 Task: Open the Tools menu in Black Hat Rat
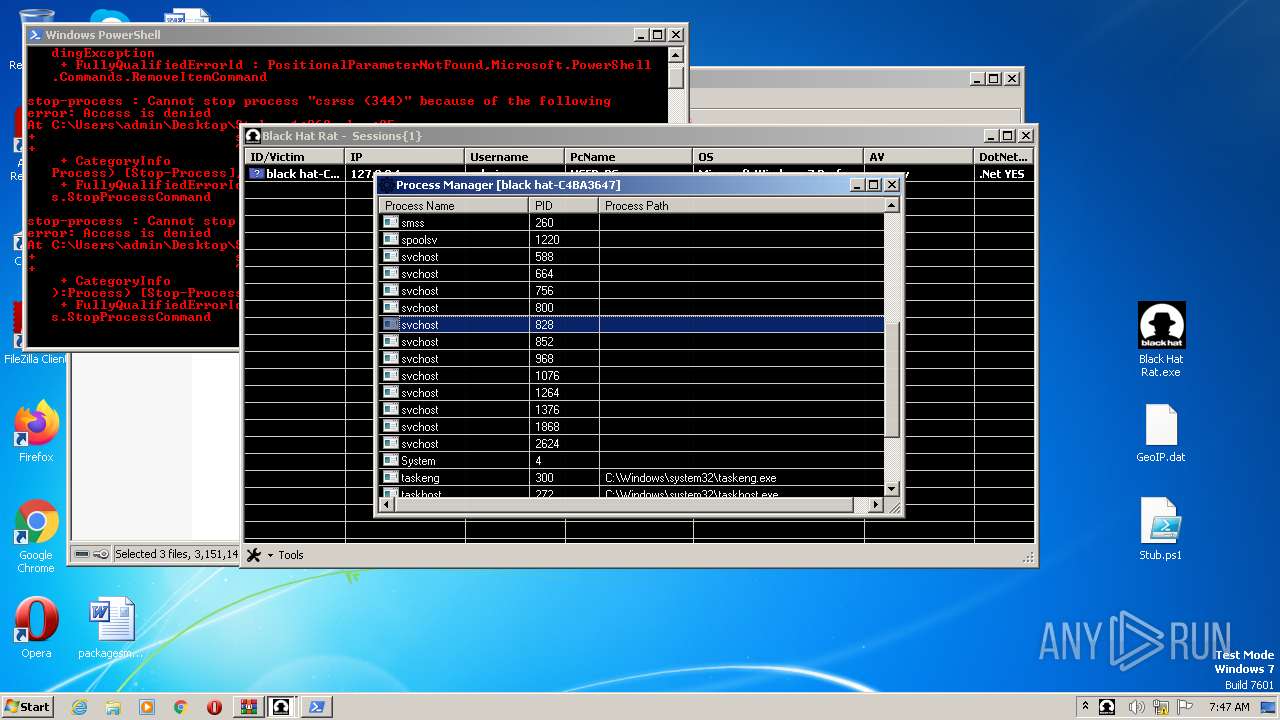tap(275, 555)
